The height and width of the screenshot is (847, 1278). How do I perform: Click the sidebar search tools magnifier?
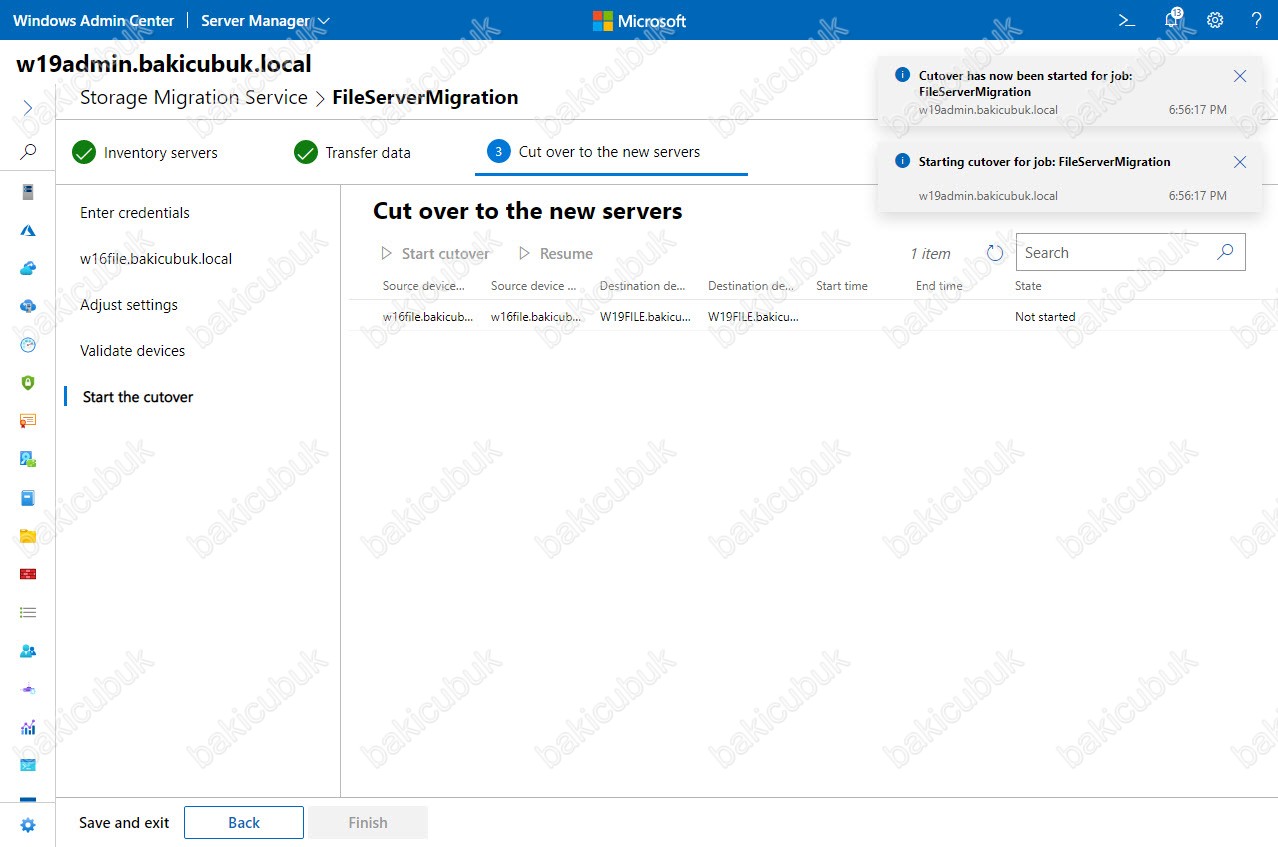tap(28, 152)
